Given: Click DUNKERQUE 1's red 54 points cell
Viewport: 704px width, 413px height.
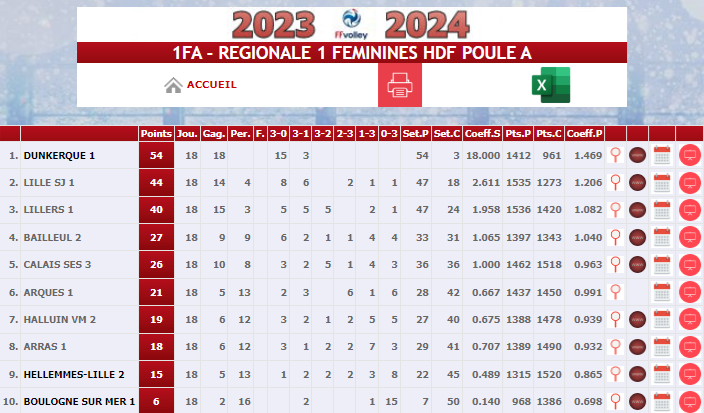Looking at the screenshot, I should pyautogui.click(x=156, y=155).
